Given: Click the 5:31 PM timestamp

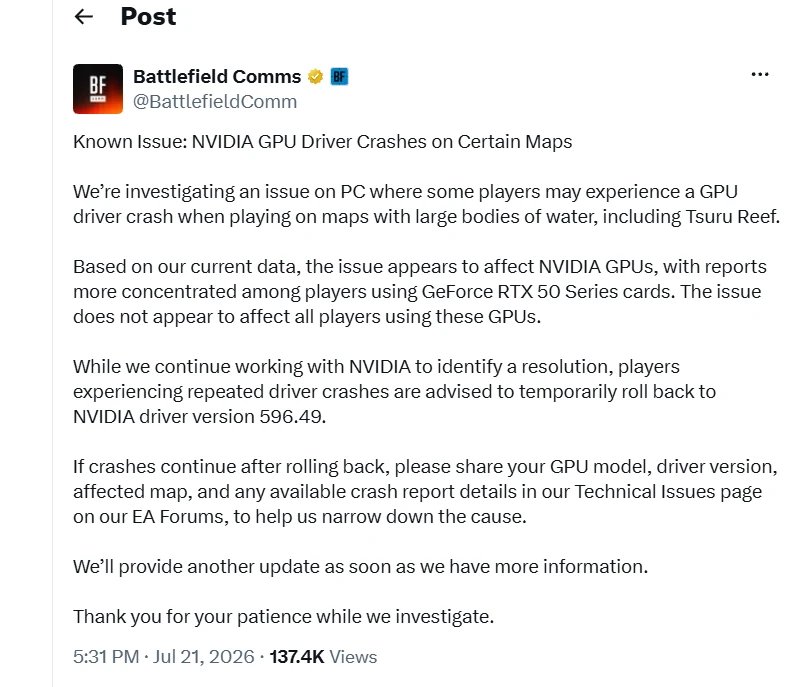Looking at the screenshot, I should [x=106, y=657].
